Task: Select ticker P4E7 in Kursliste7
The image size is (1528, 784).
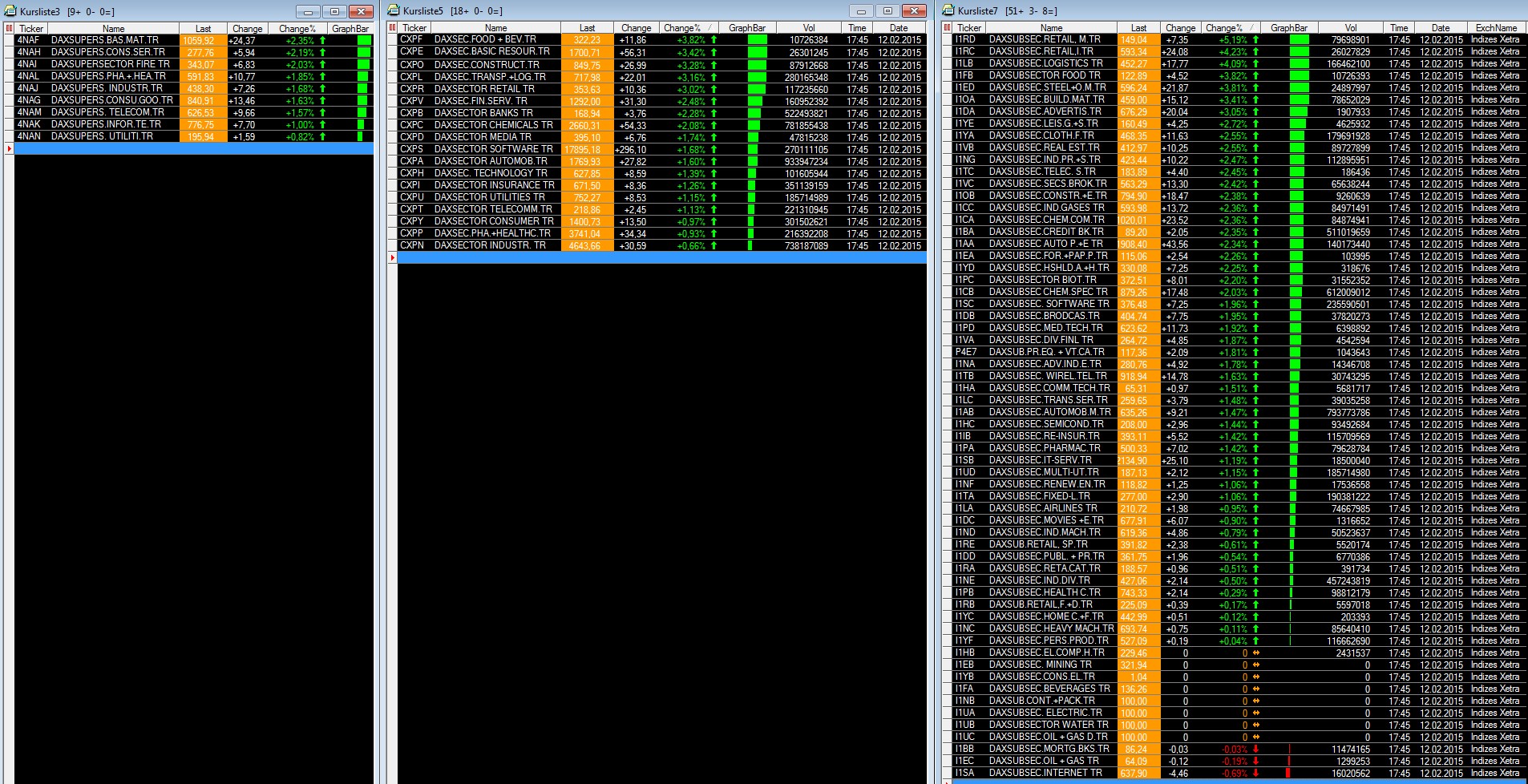Action: (966, 351)
